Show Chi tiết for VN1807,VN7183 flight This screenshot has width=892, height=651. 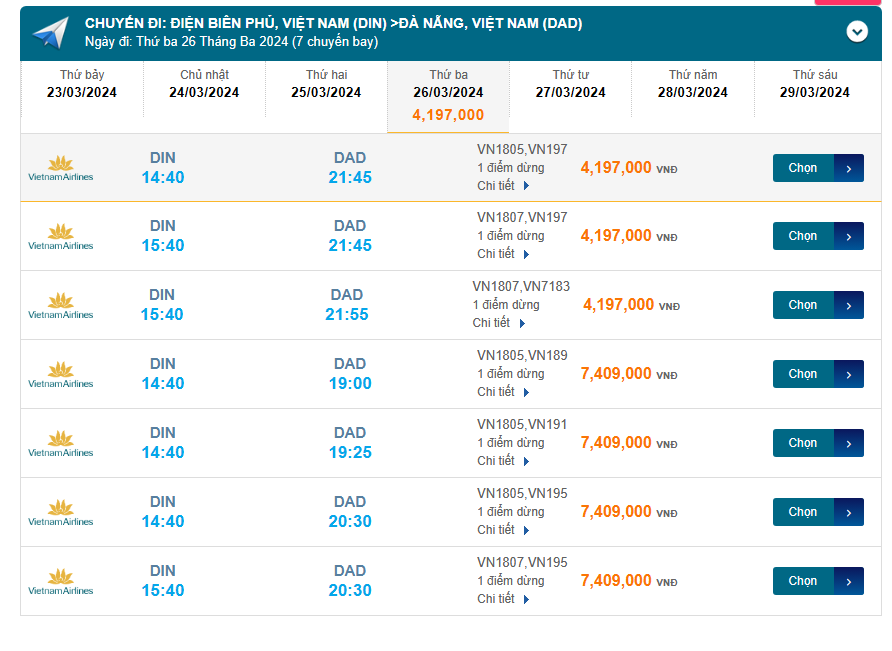click(499, 323)
